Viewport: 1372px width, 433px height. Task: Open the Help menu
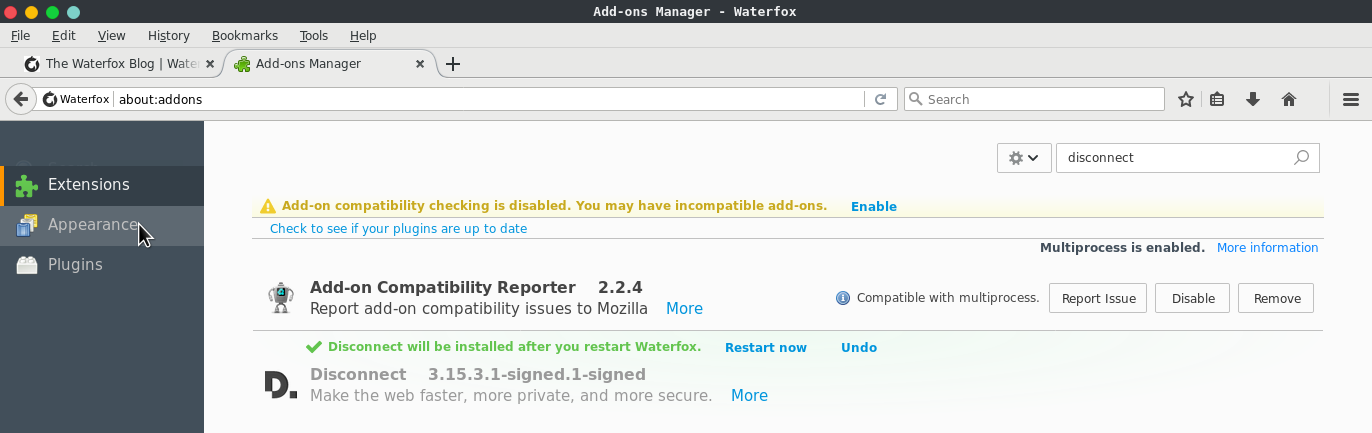363,35
